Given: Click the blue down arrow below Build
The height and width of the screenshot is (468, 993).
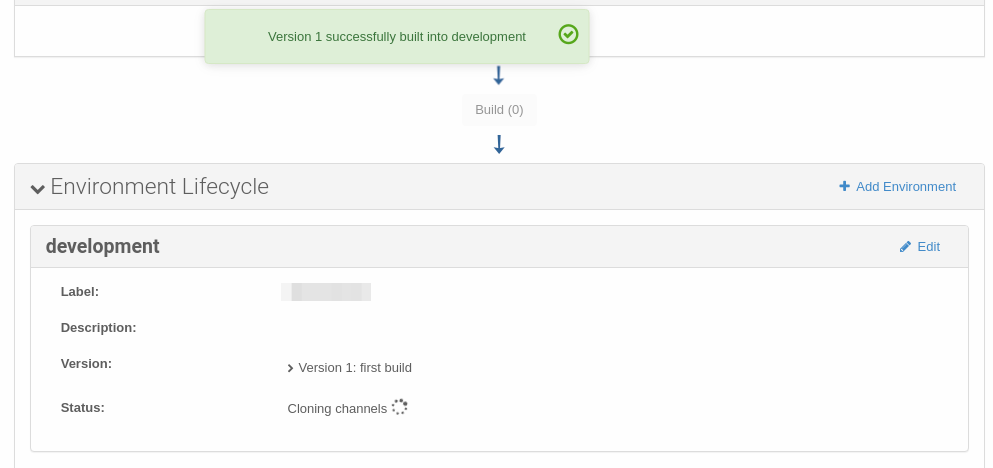Looking at the screenshot, I should (x=499, y=144).
